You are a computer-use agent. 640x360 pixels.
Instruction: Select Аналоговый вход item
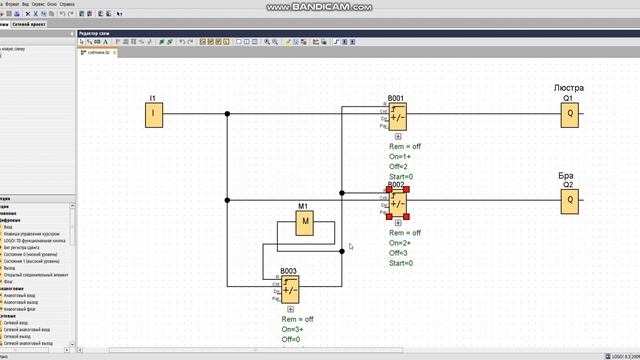19,296
